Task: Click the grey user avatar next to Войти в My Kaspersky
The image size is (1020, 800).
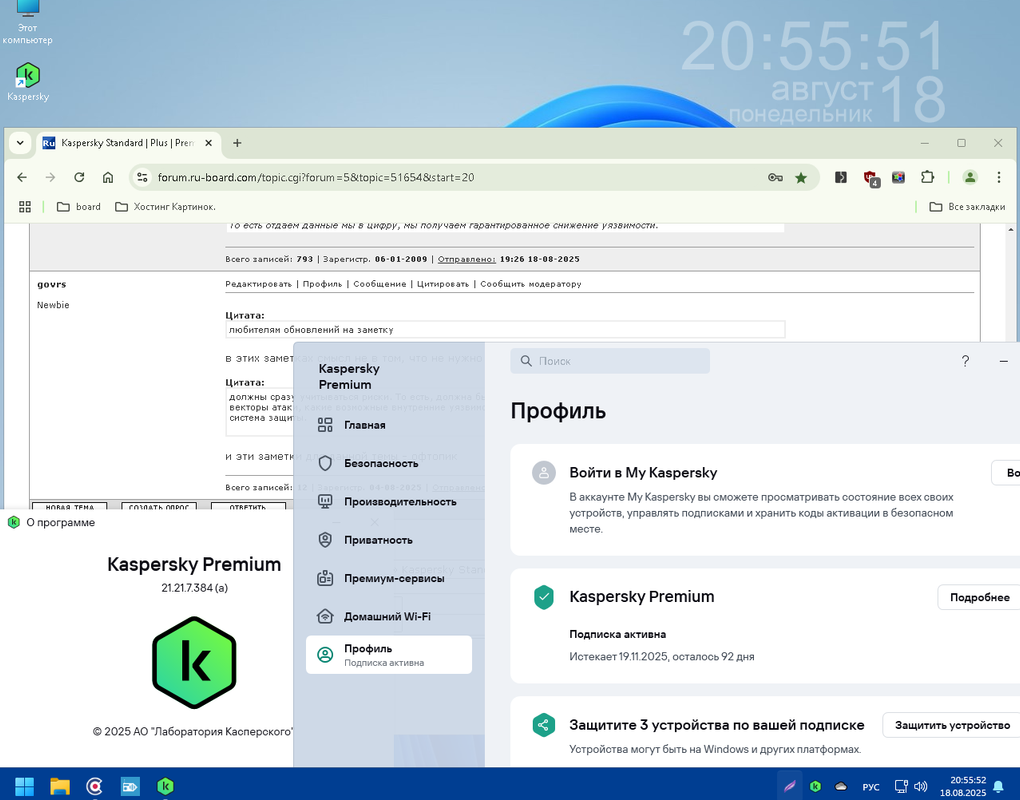Action: point(543,473)
